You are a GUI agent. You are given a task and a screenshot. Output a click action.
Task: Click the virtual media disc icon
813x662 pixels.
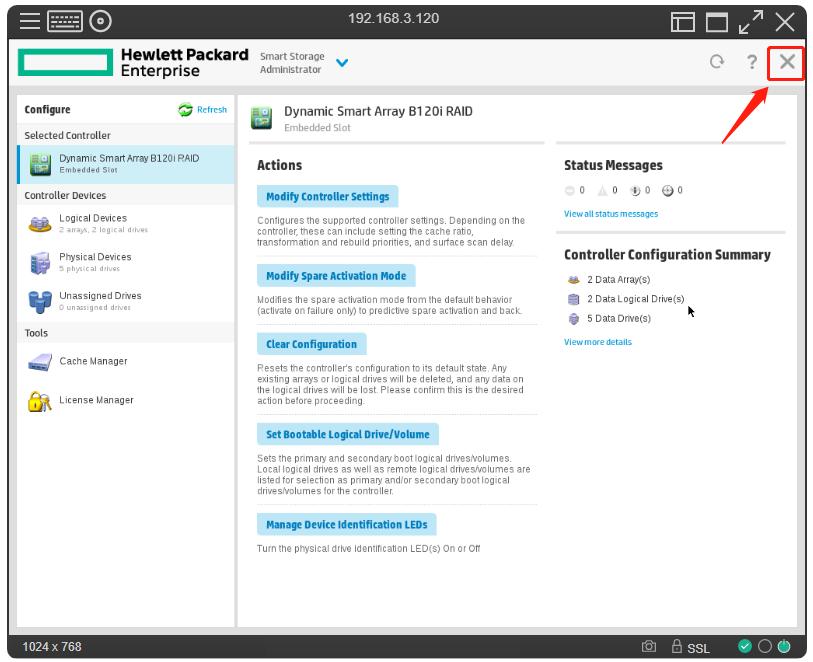pos(100,21)
